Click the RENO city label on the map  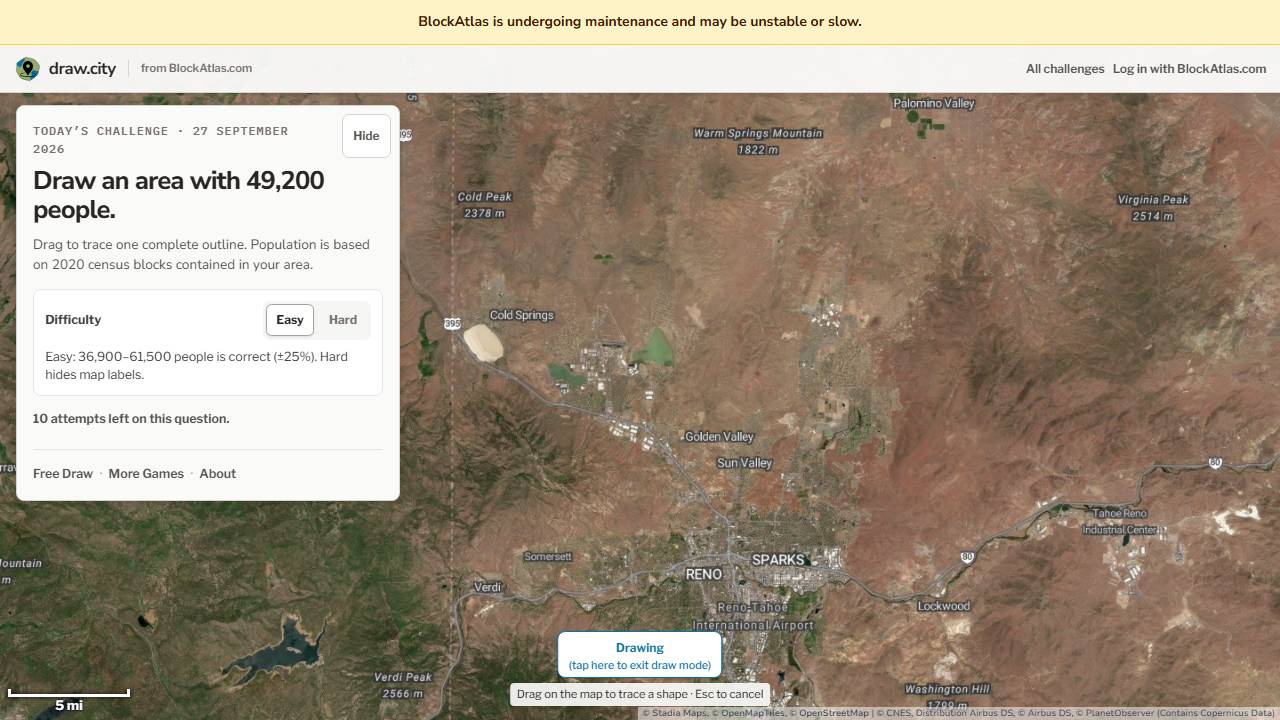704,574
